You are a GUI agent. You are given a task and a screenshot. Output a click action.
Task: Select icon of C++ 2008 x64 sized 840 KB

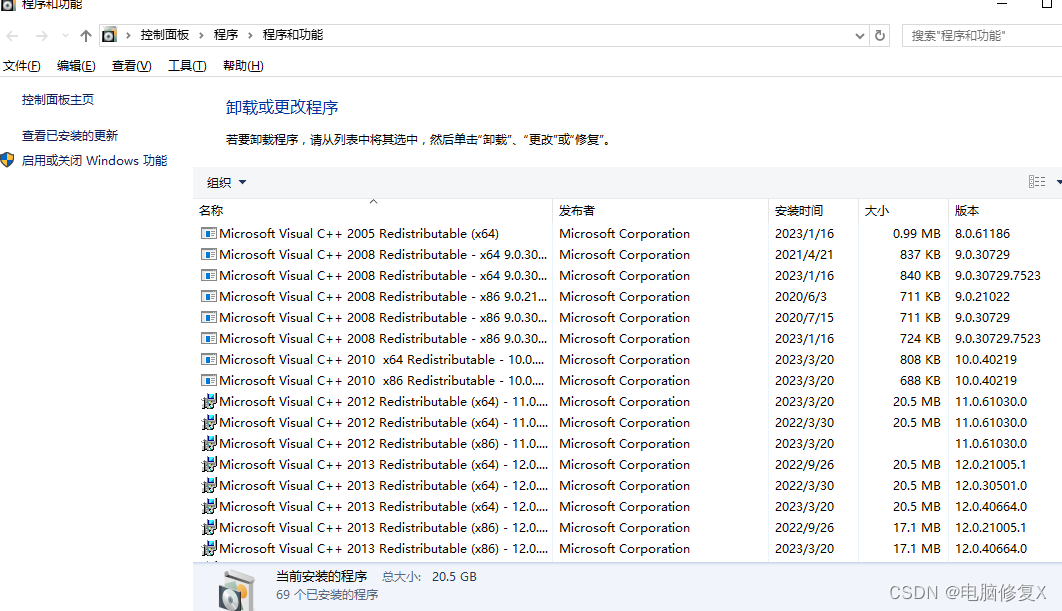point(209,276)
